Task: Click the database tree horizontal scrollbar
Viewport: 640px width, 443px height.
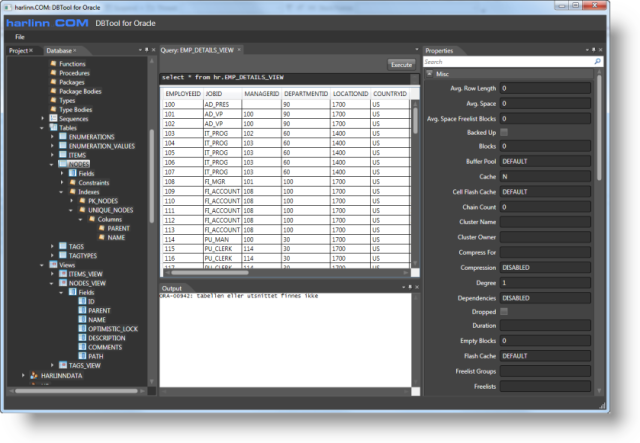Action: pos(78,391)
